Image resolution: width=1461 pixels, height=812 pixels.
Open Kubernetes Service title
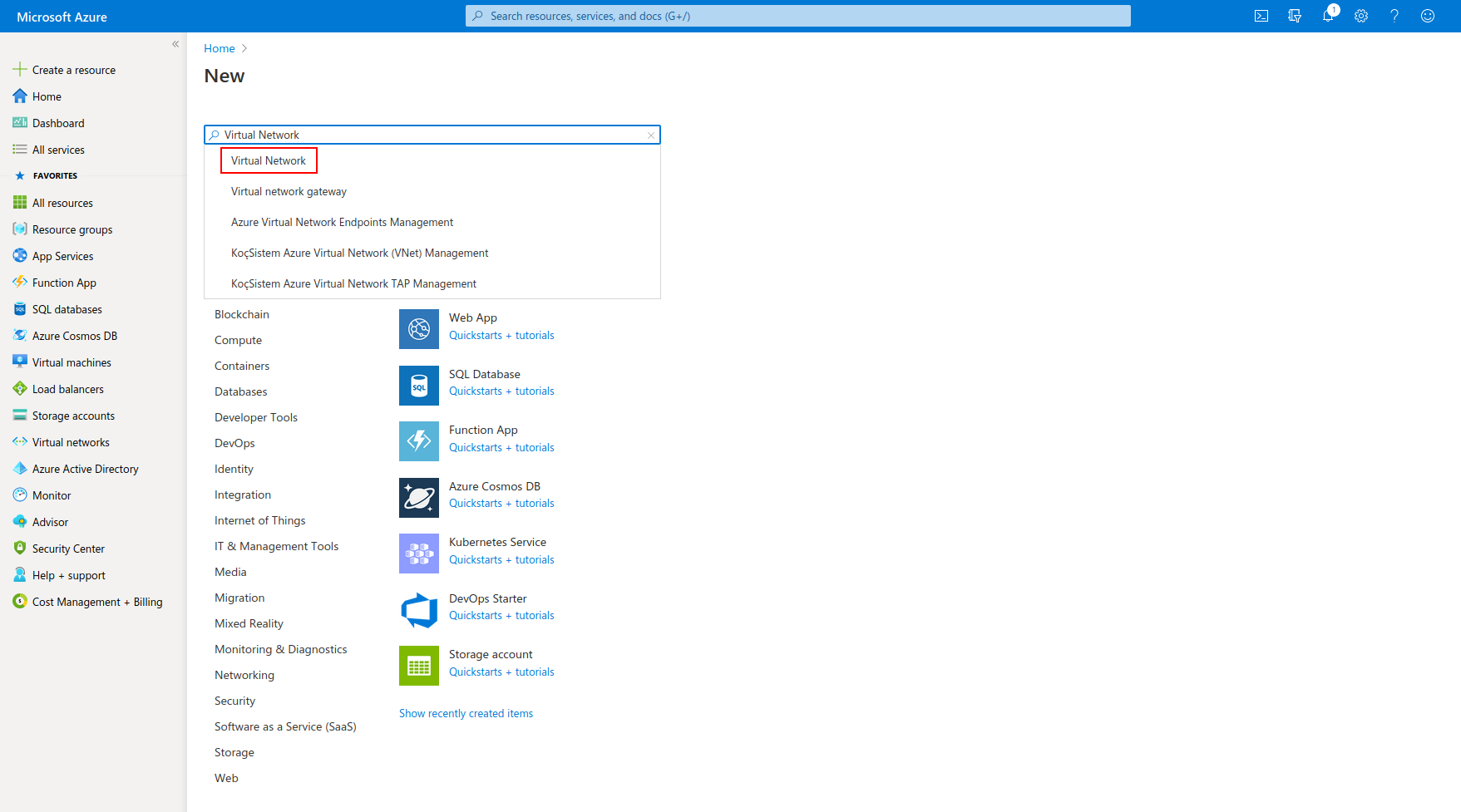497,542
